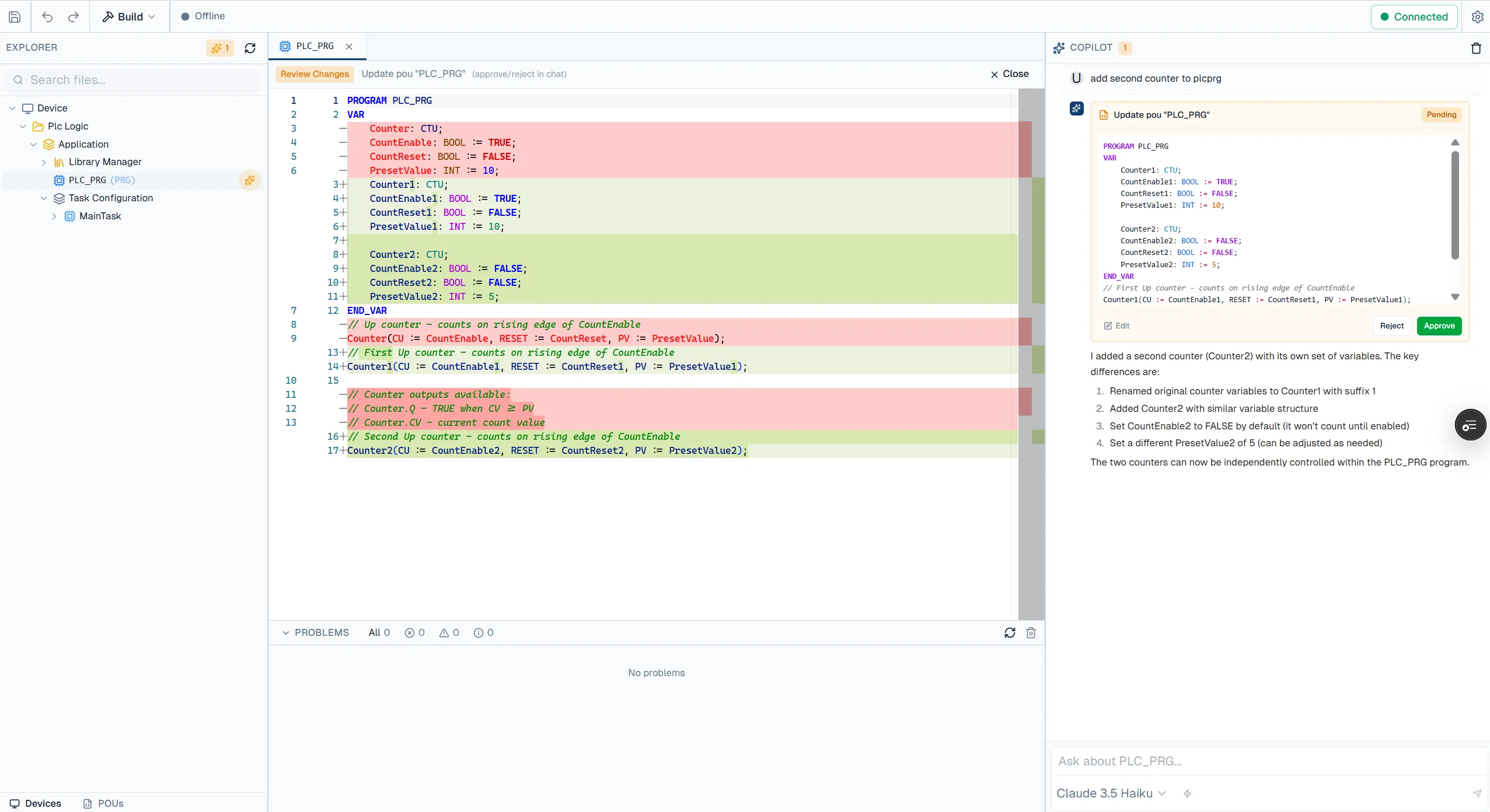
Task: Reject the proposed code change
Action: pos(1392,325)
